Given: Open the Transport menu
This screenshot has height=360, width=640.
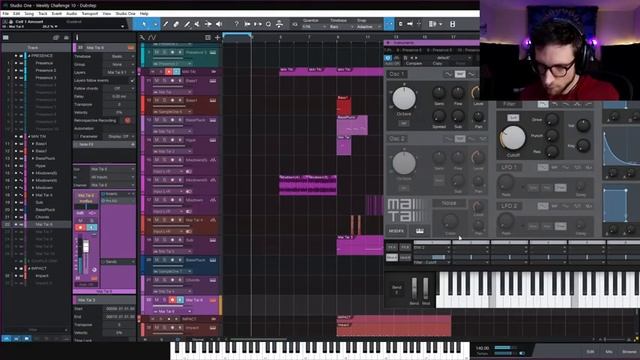Looking at the screenshot, I should point(90,14).
